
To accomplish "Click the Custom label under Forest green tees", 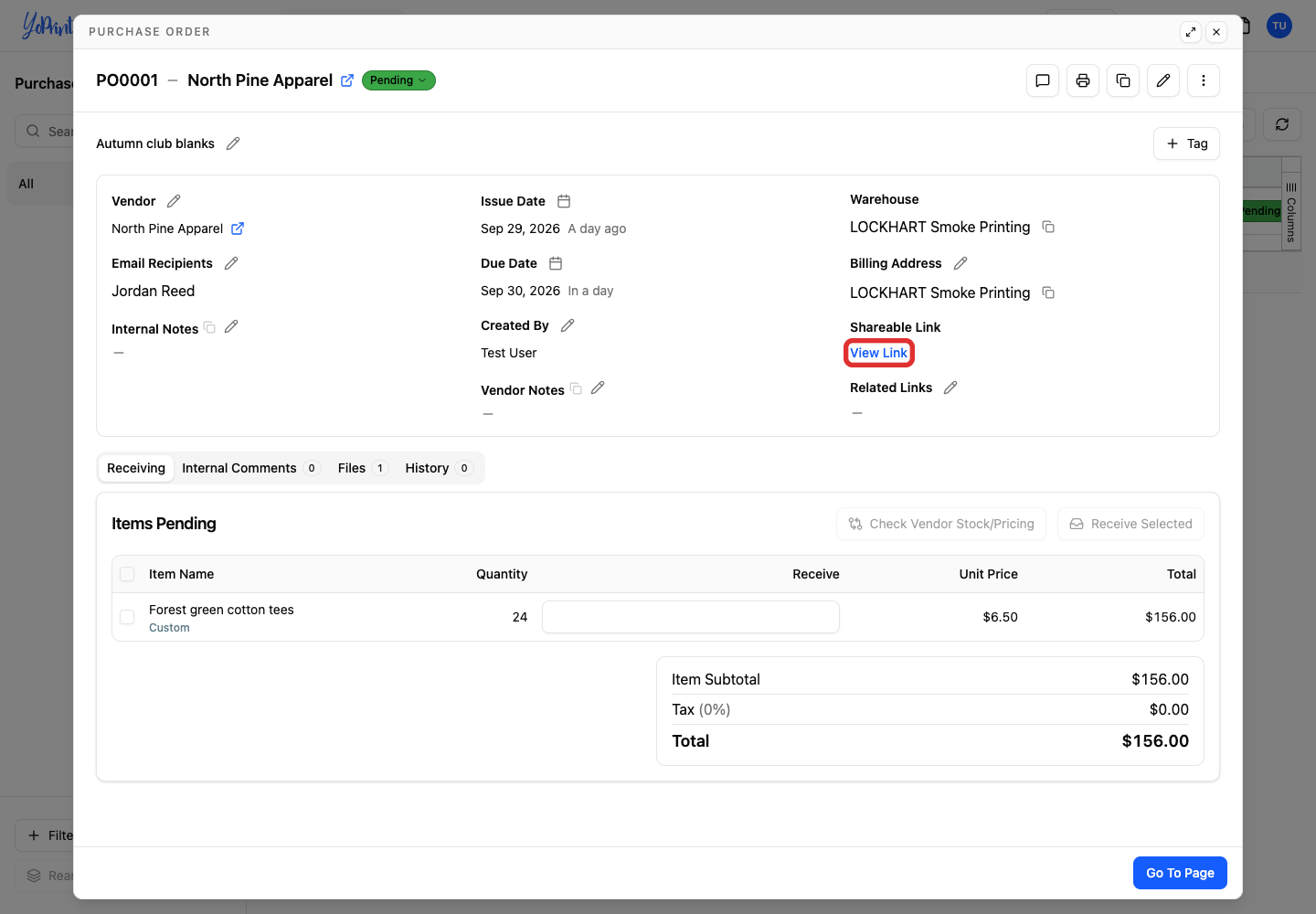I will click(169, 628).
